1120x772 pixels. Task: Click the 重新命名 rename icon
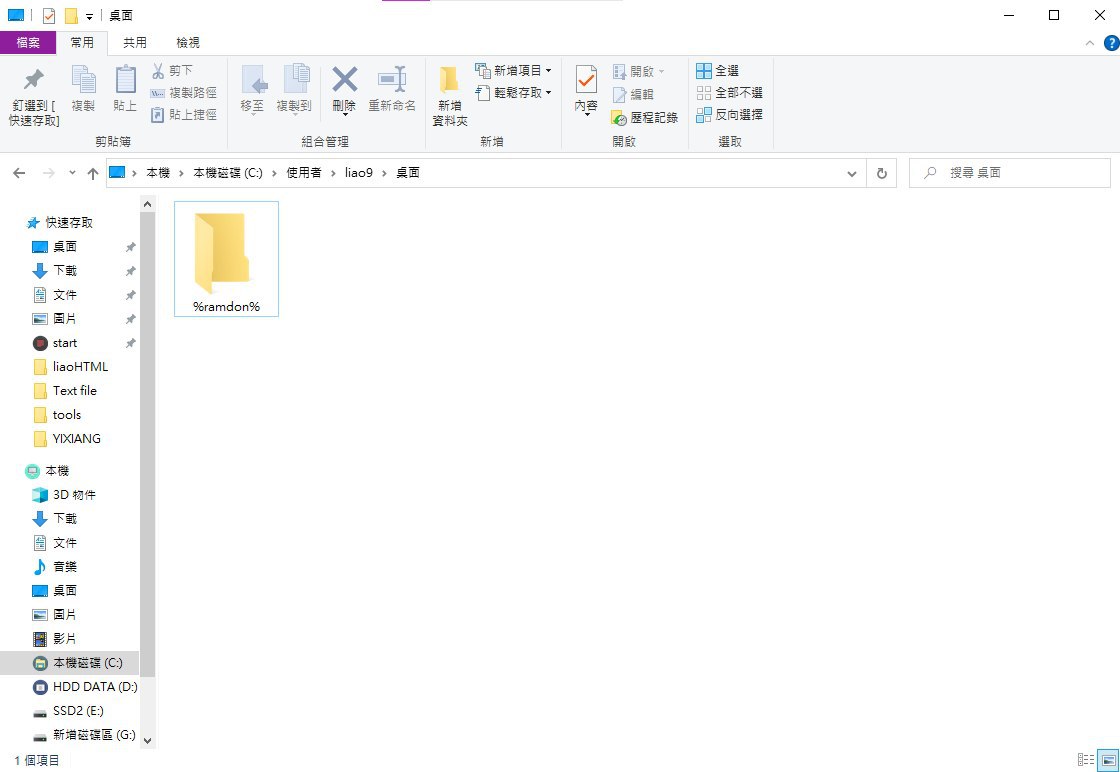[392, 80]
